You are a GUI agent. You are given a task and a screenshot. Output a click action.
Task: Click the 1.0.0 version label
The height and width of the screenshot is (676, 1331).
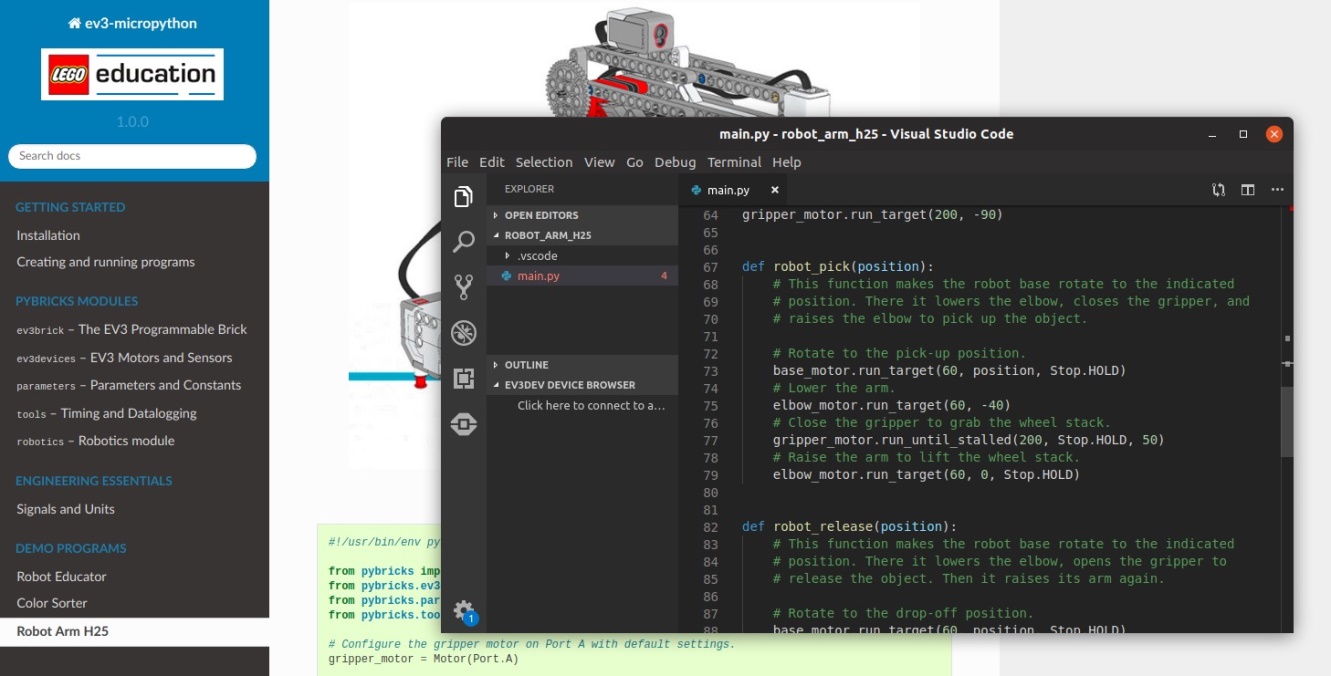(132, 122)
